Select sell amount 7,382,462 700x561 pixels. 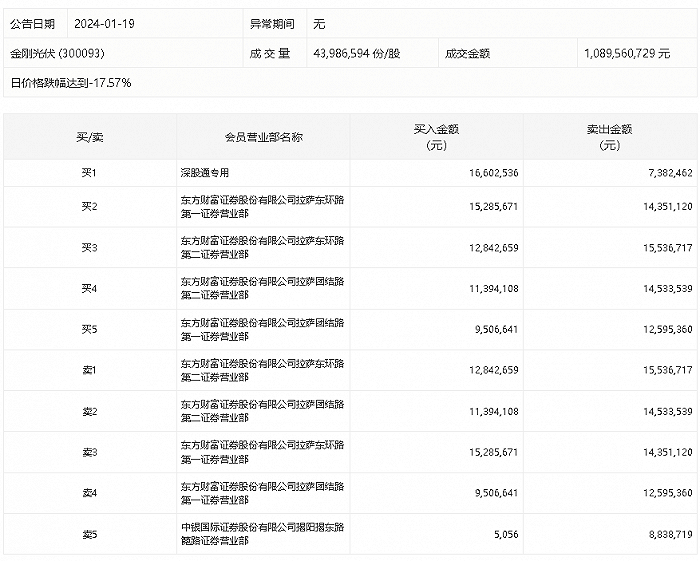click(671, 173)
